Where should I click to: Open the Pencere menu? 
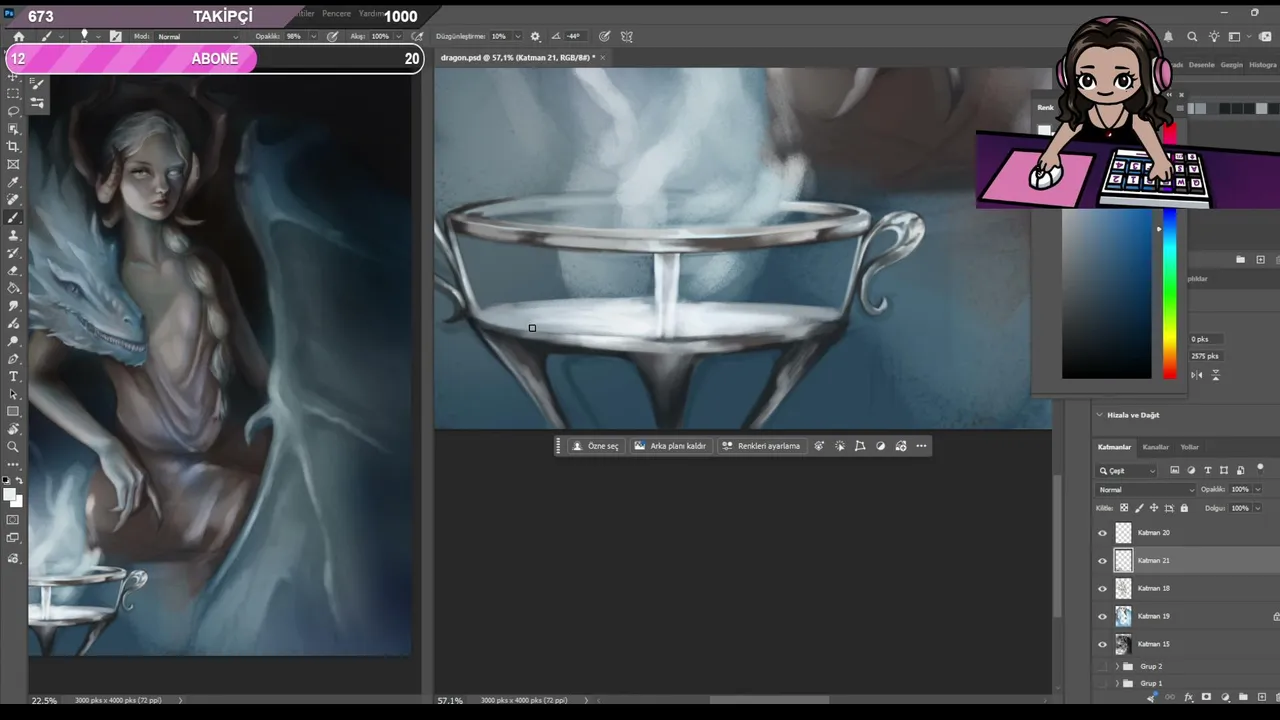point(336,14)
